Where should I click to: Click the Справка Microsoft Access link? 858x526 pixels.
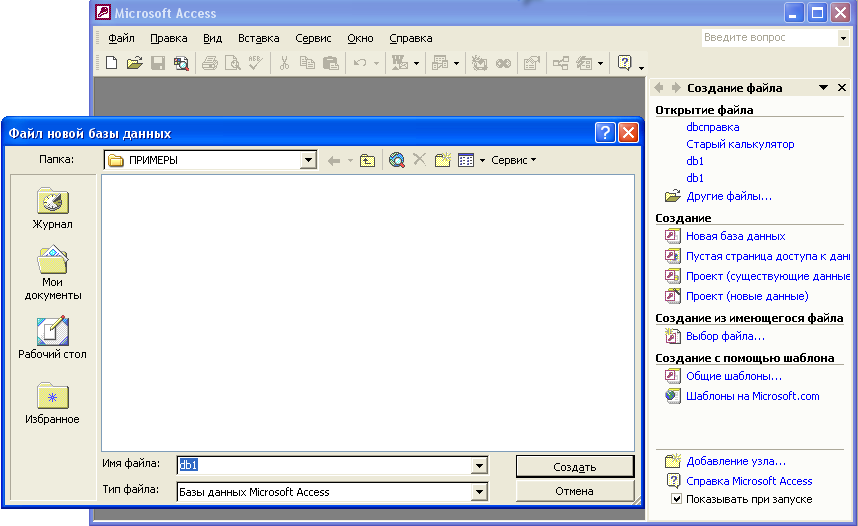pos(749,481)
